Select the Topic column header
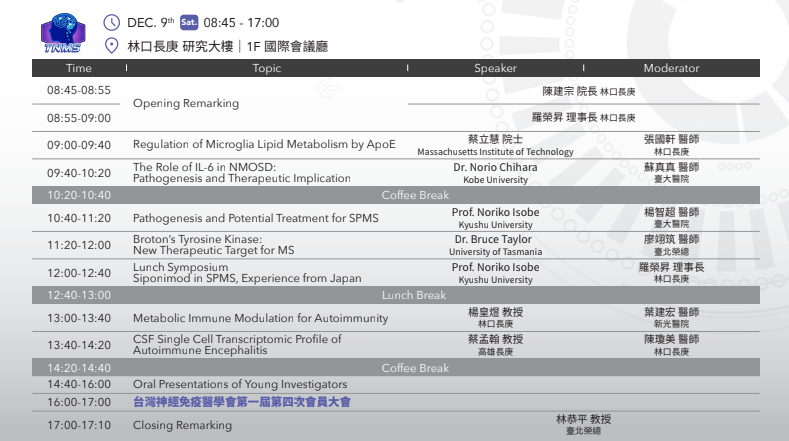 [267, 68]
